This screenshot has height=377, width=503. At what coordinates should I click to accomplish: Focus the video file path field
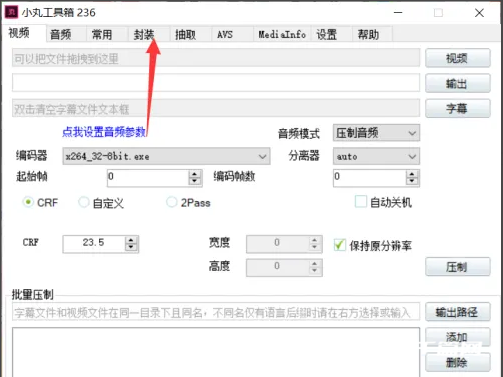point(216,58)
